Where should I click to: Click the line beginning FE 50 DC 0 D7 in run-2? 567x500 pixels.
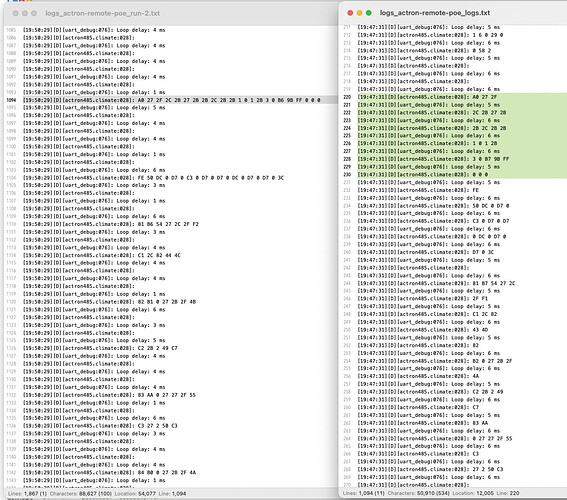(x=153, y=178)
